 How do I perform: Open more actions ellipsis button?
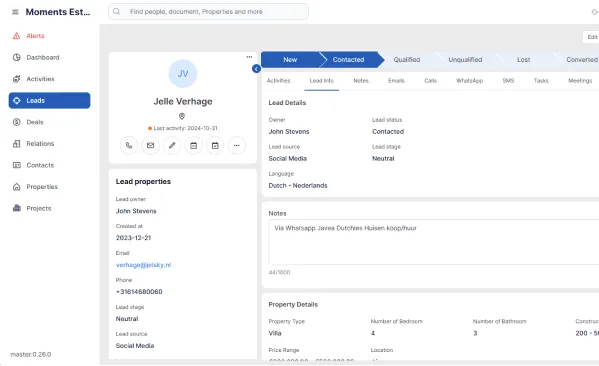[x=237, y=146]
